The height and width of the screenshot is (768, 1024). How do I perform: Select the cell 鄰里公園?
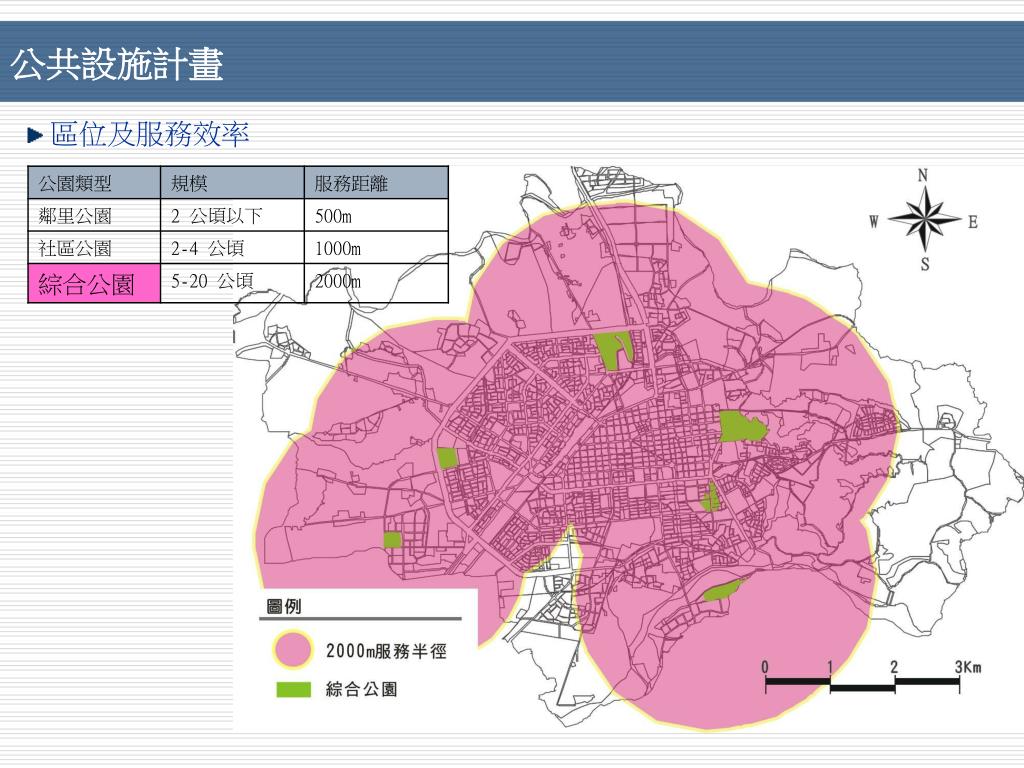click(x=94, y=215)
